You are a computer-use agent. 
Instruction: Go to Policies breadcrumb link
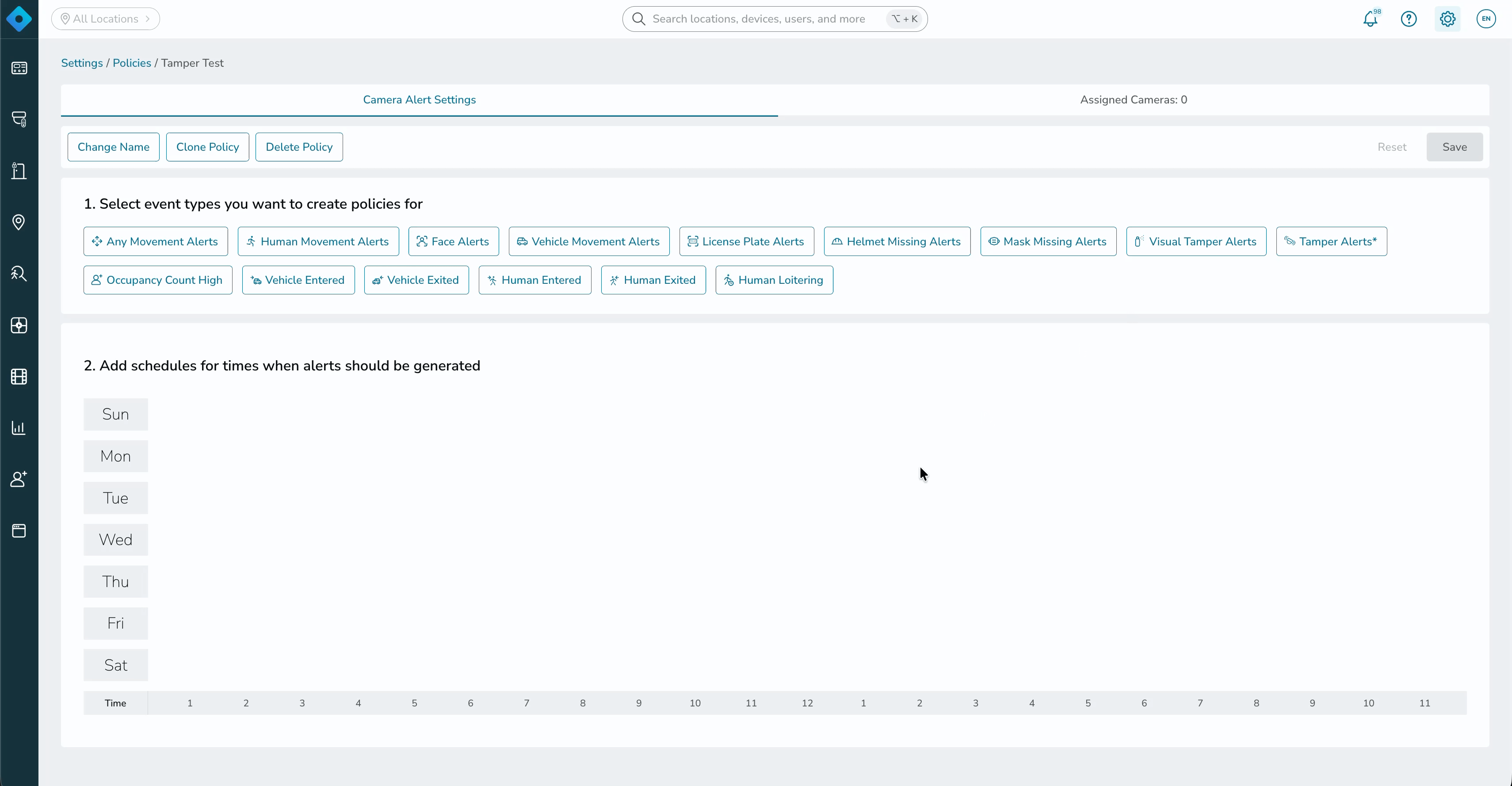(x=131, y=63)
